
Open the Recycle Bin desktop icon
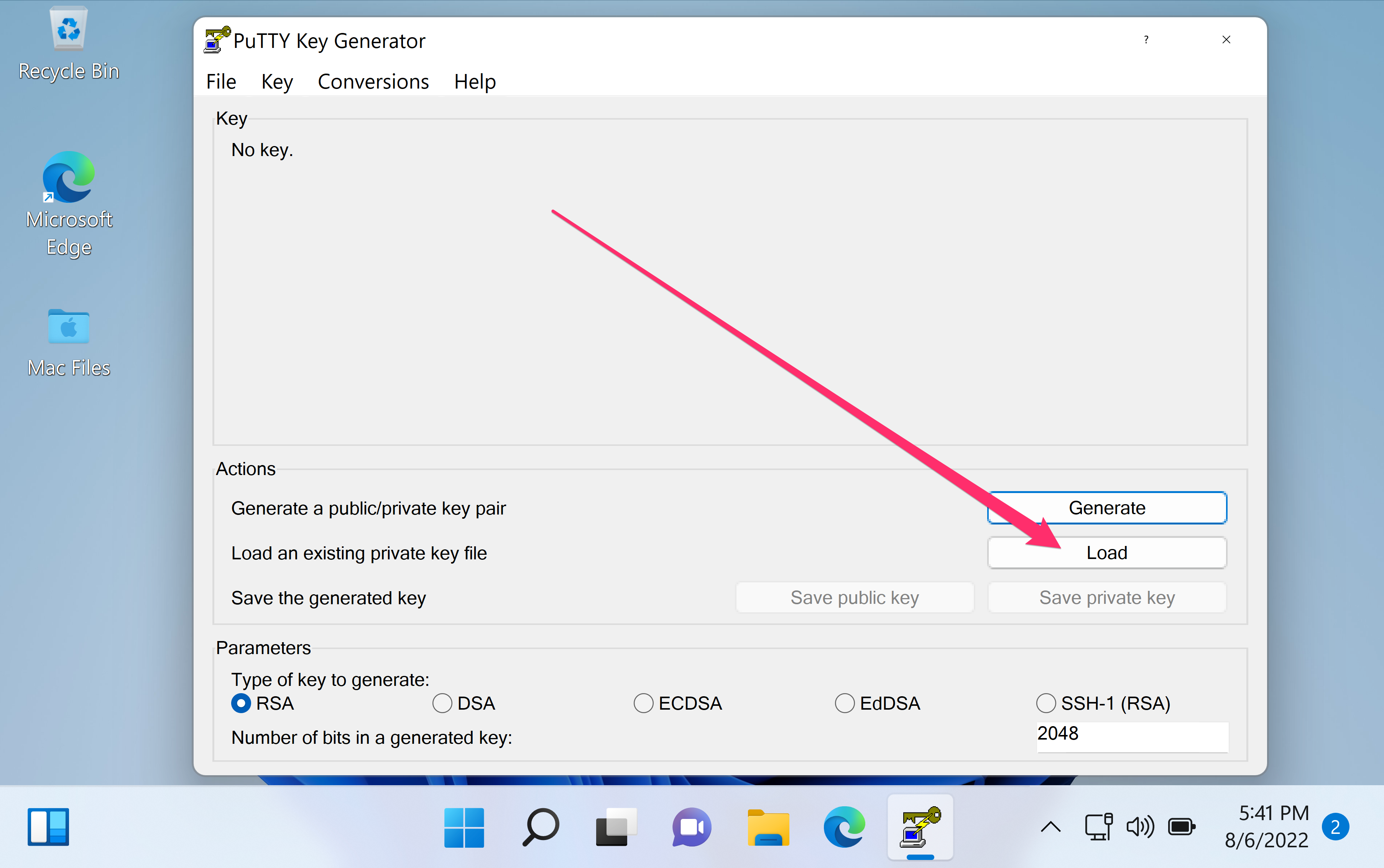click(69, 44)
